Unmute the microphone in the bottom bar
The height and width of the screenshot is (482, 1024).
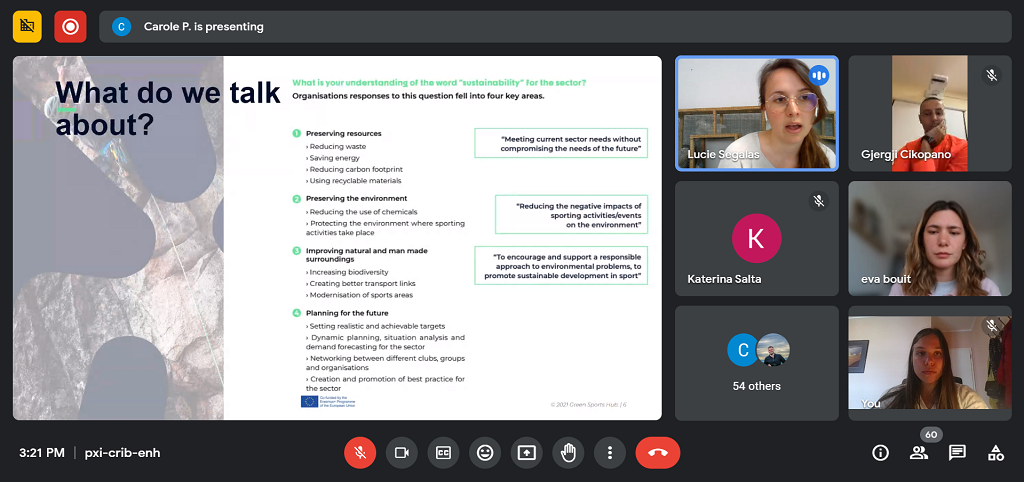pos(360,453)
